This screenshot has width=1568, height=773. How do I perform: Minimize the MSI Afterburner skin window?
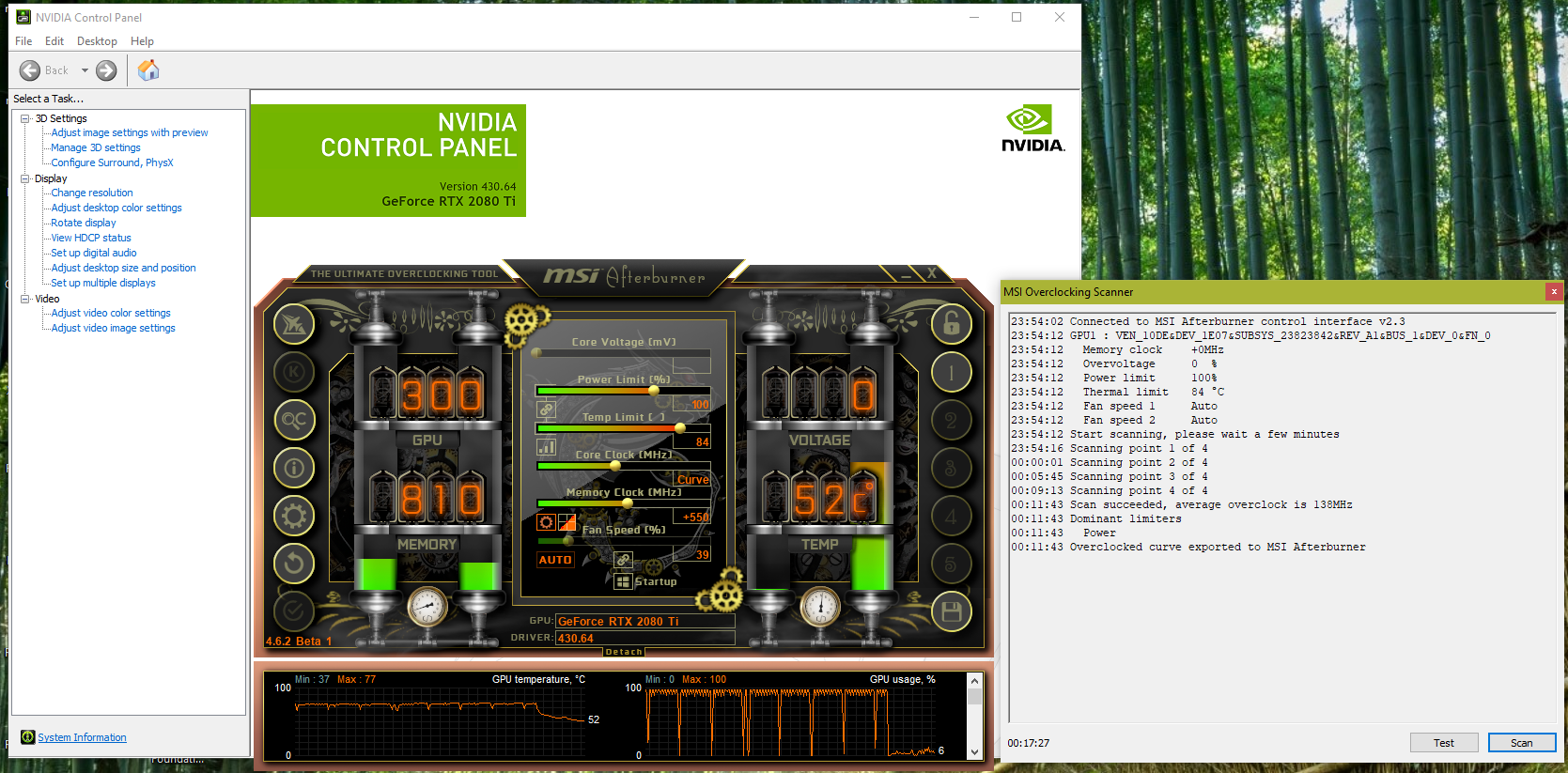point(907,274)
